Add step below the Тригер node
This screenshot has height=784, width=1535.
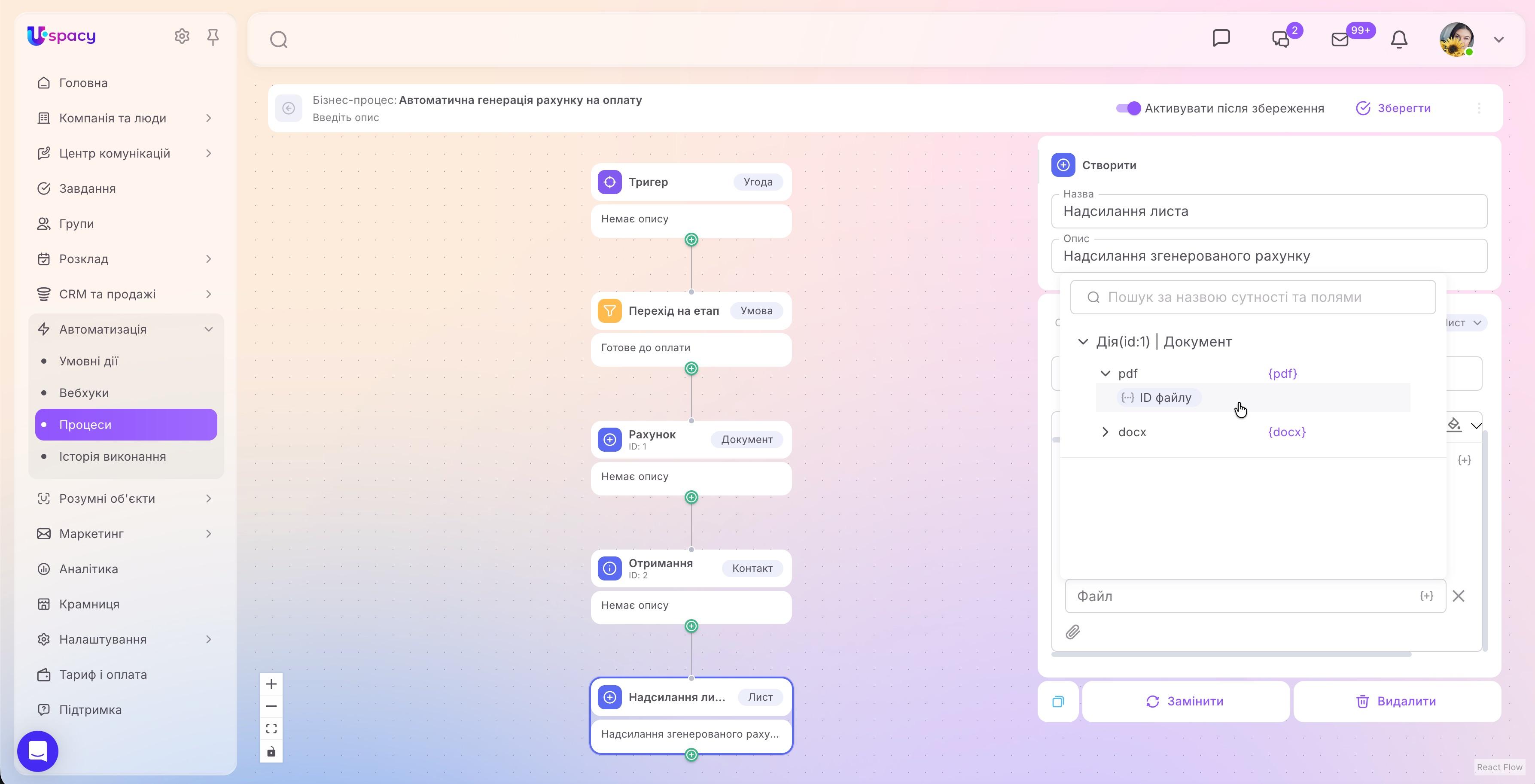tap(691, 240)
